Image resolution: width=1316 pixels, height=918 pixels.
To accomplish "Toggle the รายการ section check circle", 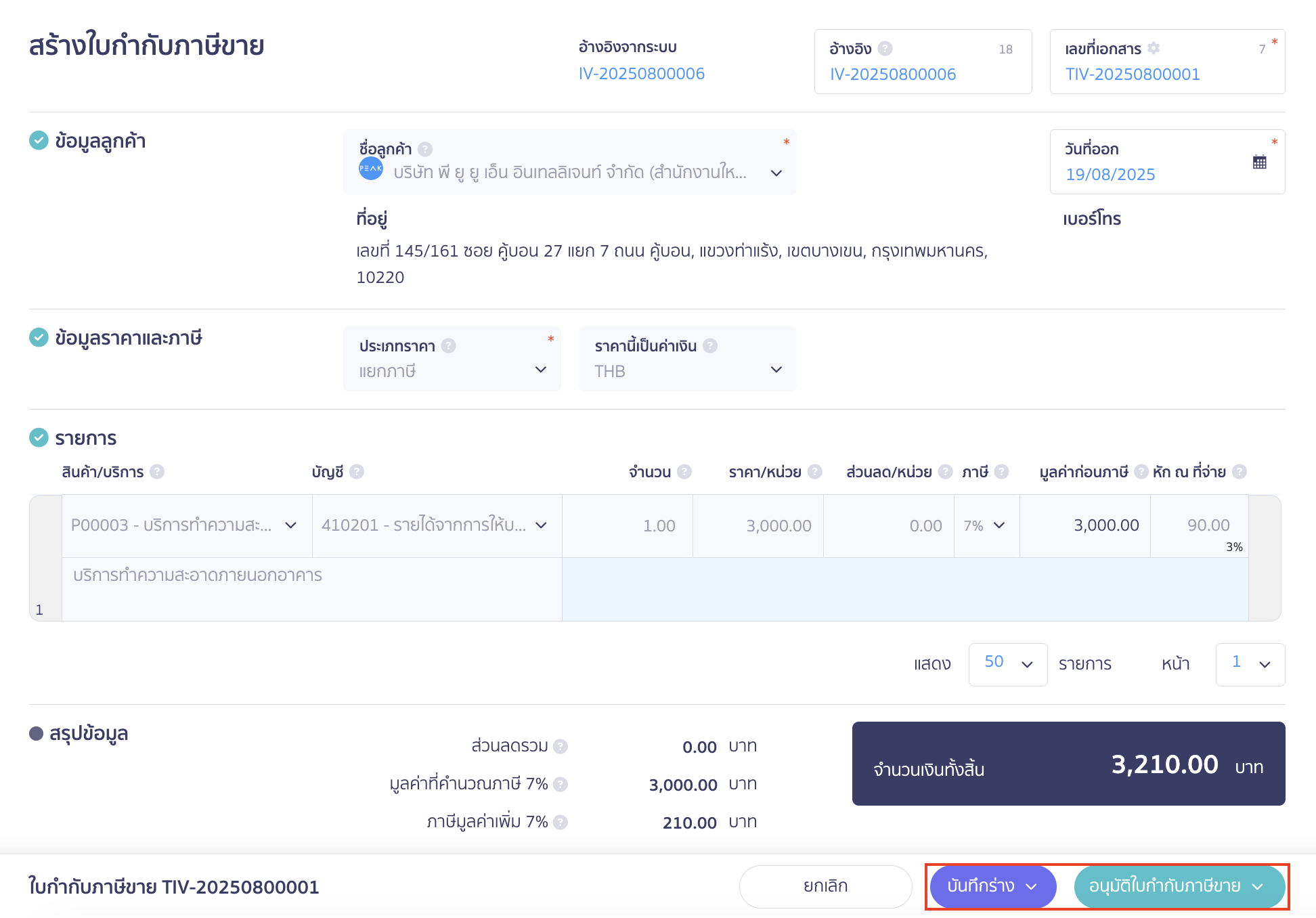I will pos(39,437).
